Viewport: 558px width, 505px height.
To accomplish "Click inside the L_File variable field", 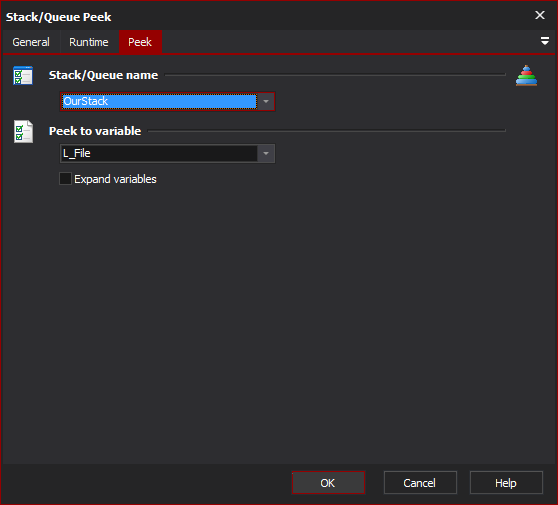I will coord(159,153).
